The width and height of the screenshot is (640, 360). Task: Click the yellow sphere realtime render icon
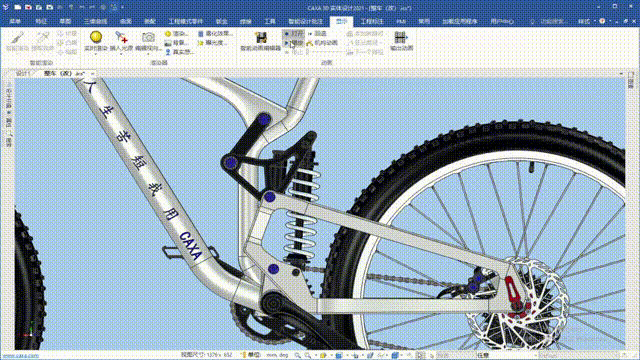click(x=96, y=37)
